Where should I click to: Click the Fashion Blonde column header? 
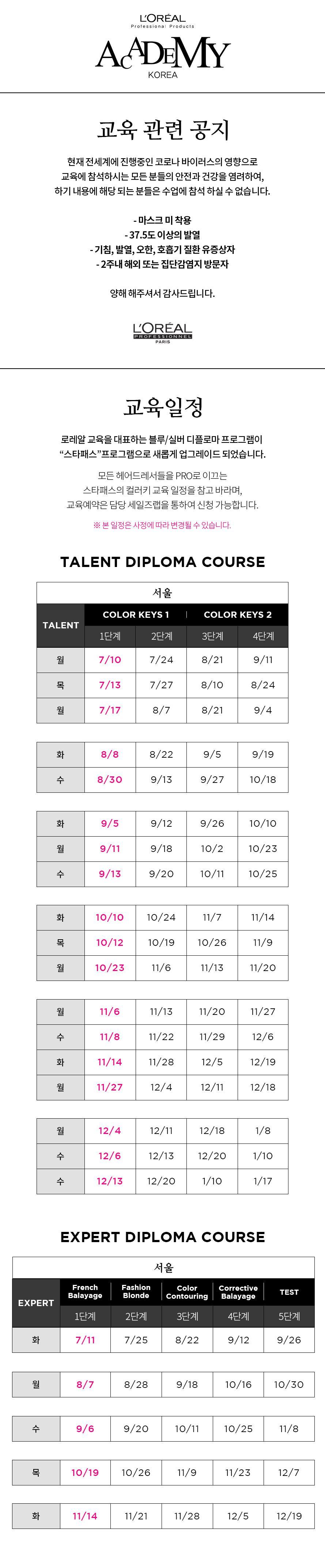(x=136, y=1292)
